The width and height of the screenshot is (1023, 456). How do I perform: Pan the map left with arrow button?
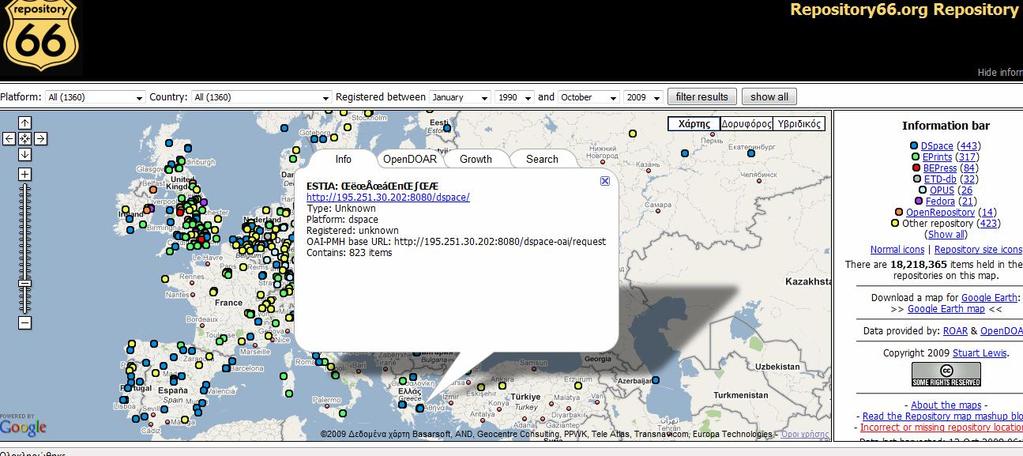pos(9,138)
